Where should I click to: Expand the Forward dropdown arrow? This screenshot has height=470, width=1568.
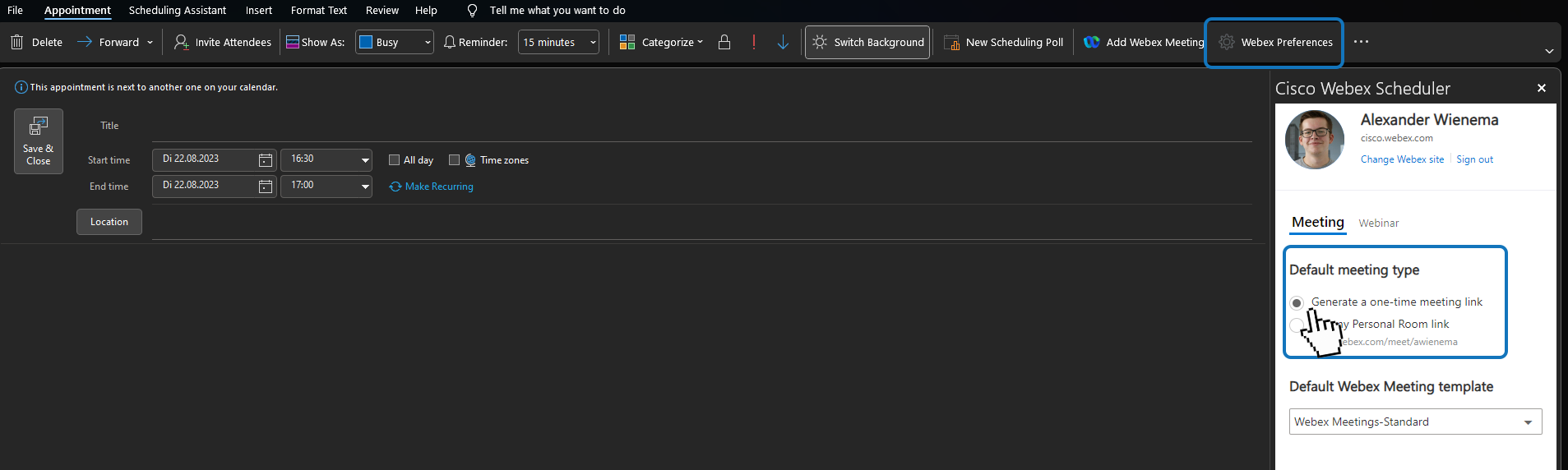pos(150,42)
